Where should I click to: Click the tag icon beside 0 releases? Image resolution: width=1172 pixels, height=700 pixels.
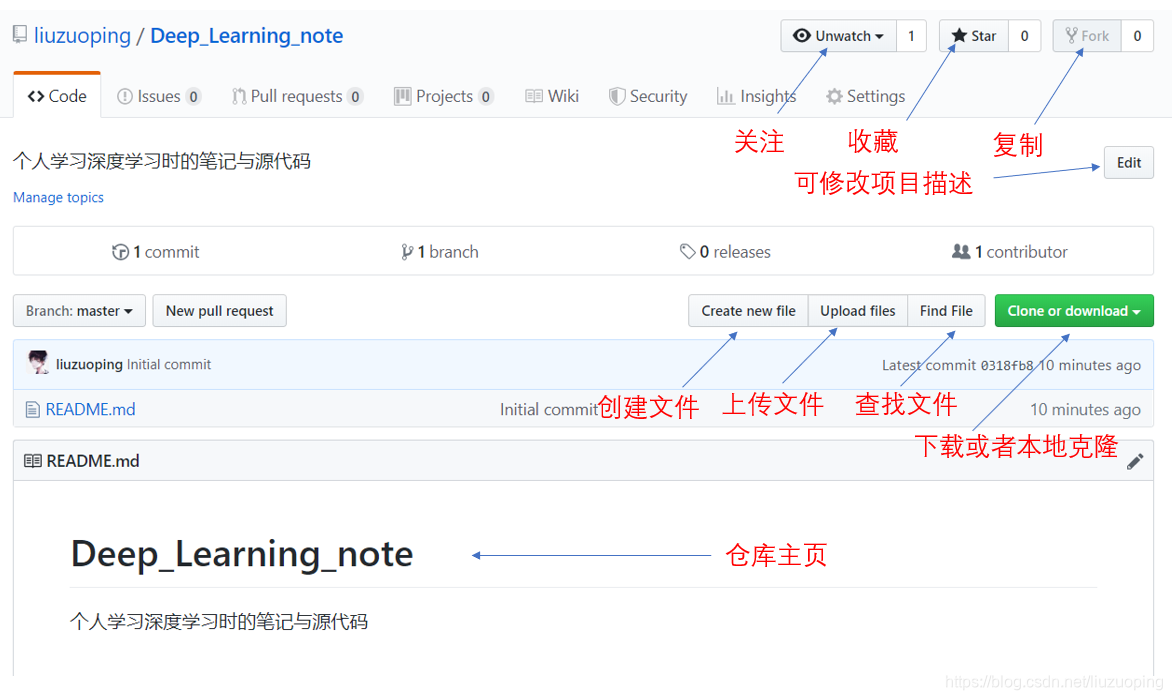tap(688, 252)
